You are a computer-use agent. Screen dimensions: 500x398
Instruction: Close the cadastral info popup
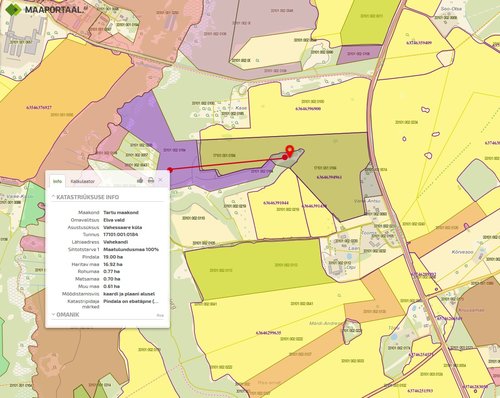(161, 180)
